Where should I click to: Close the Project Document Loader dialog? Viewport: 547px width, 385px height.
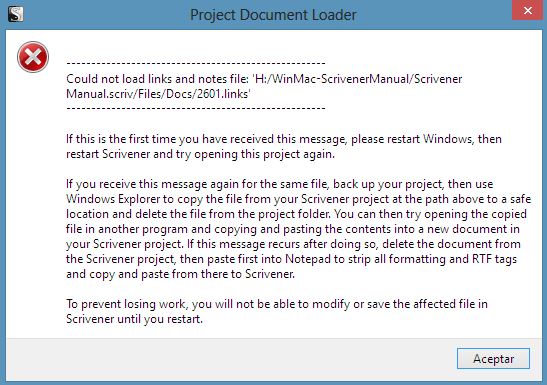527,10
